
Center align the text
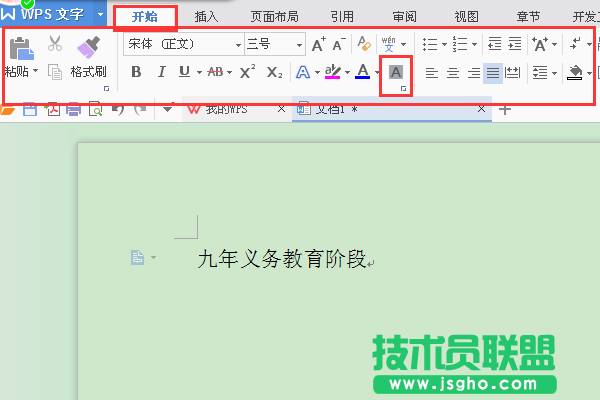click(453, 72)
